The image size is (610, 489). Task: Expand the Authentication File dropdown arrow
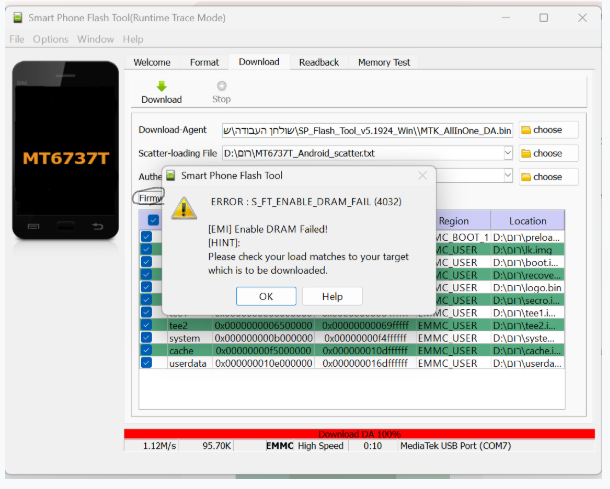508,176
